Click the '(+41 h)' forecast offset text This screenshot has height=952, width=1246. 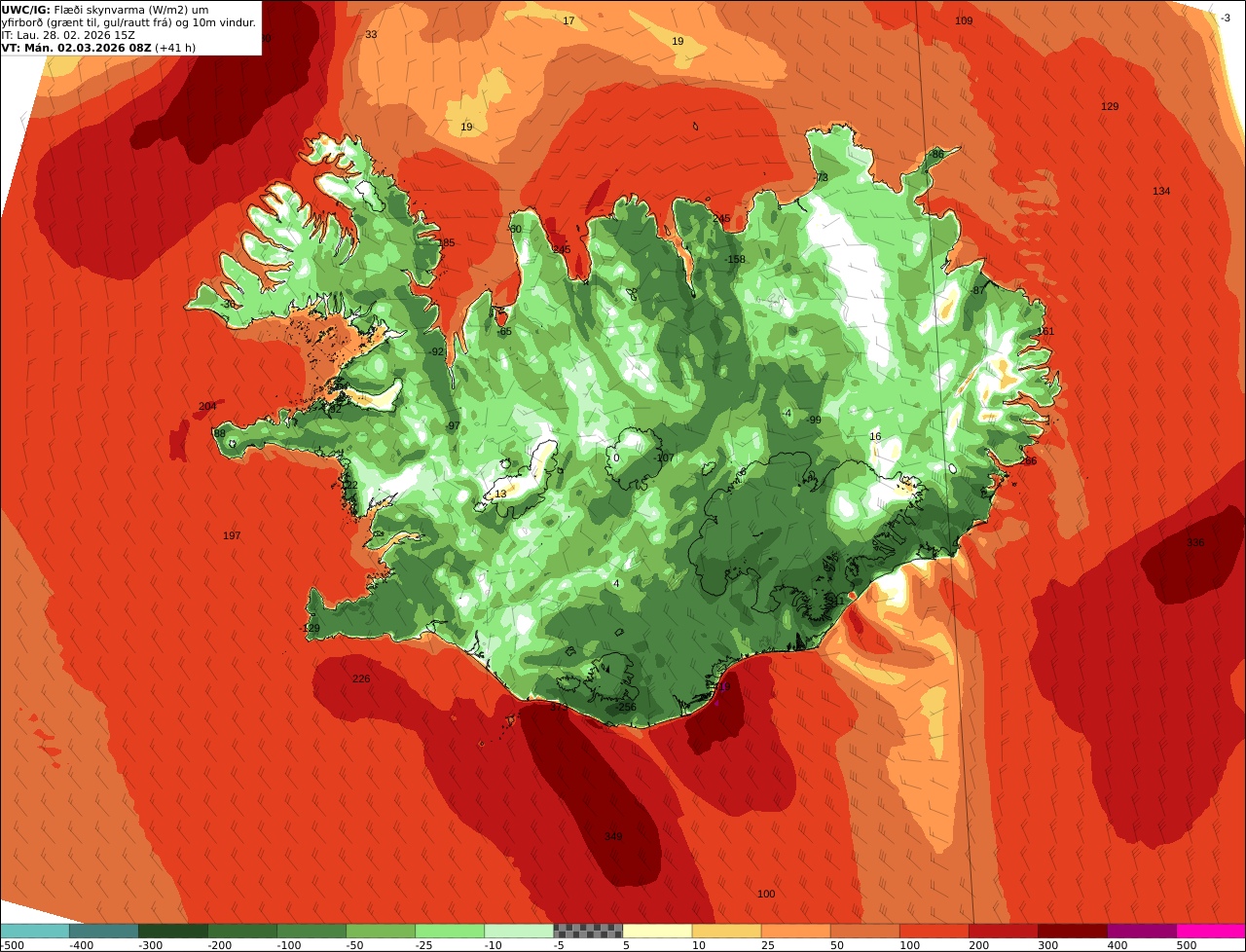click(175, 48)
